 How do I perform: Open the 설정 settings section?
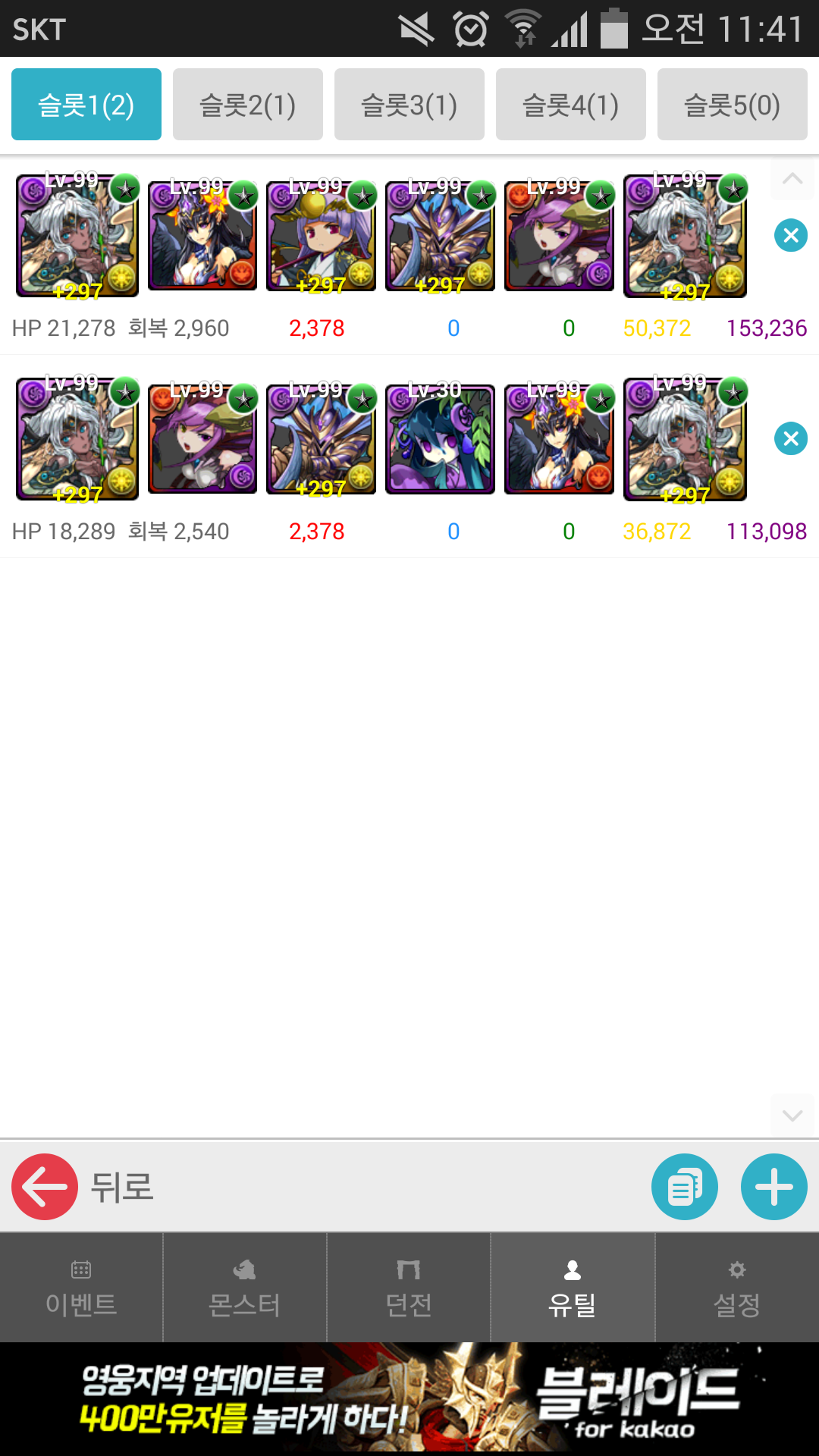pos(737,1288)
